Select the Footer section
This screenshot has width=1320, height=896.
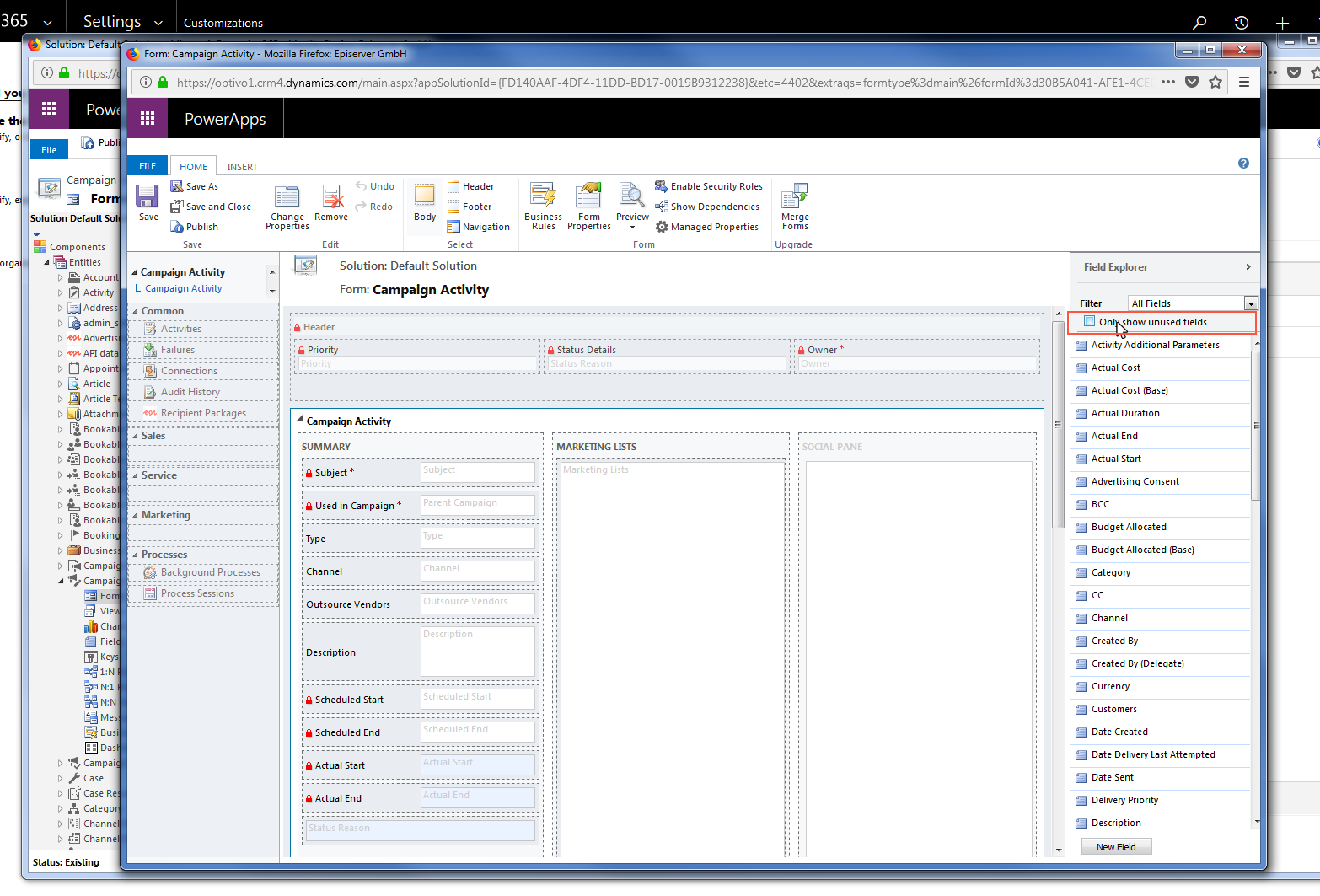tap(470, 207)
